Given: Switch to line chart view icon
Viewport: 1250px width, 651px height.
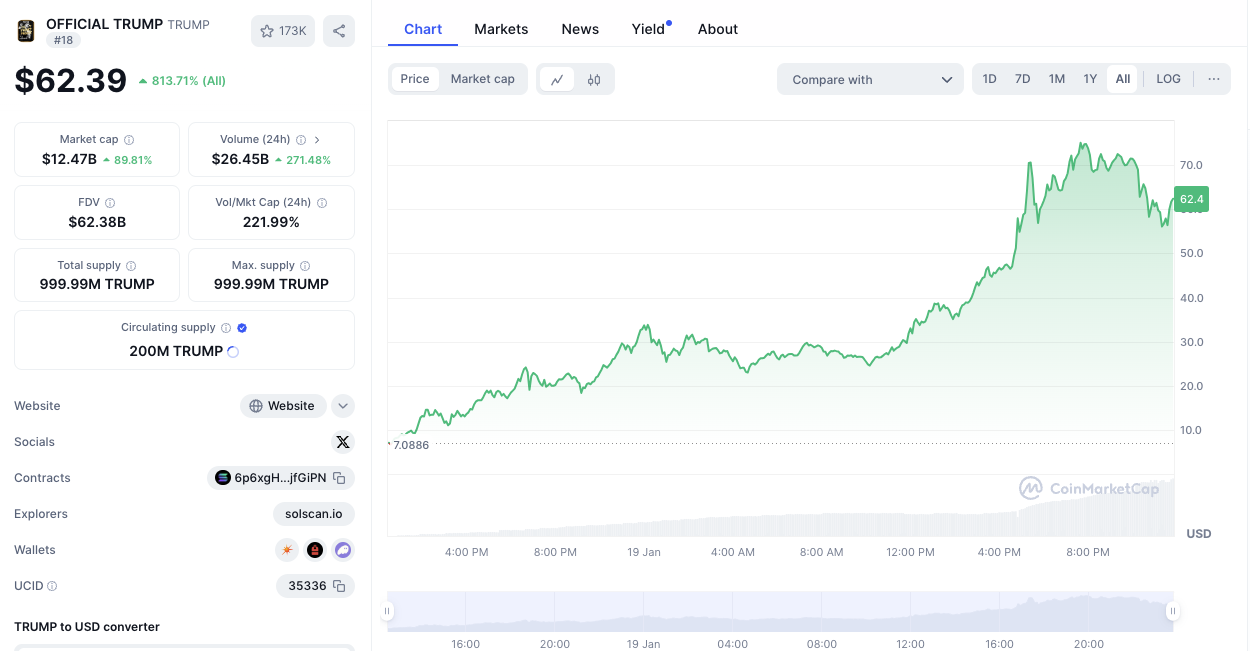Looking at the screenshot, I should tap(557, 79).
